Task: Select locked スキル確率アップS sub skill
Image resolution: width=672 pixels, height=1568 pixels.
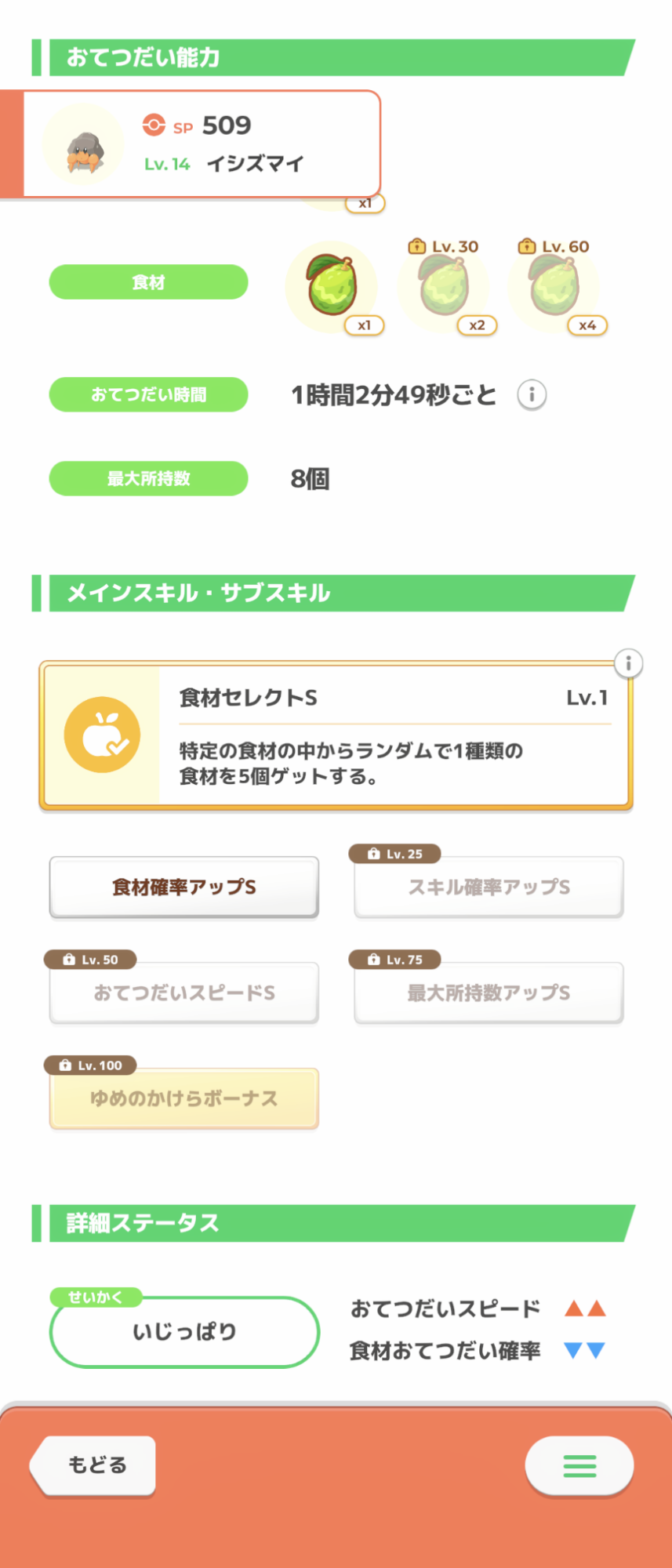Action: coord(489,887)
